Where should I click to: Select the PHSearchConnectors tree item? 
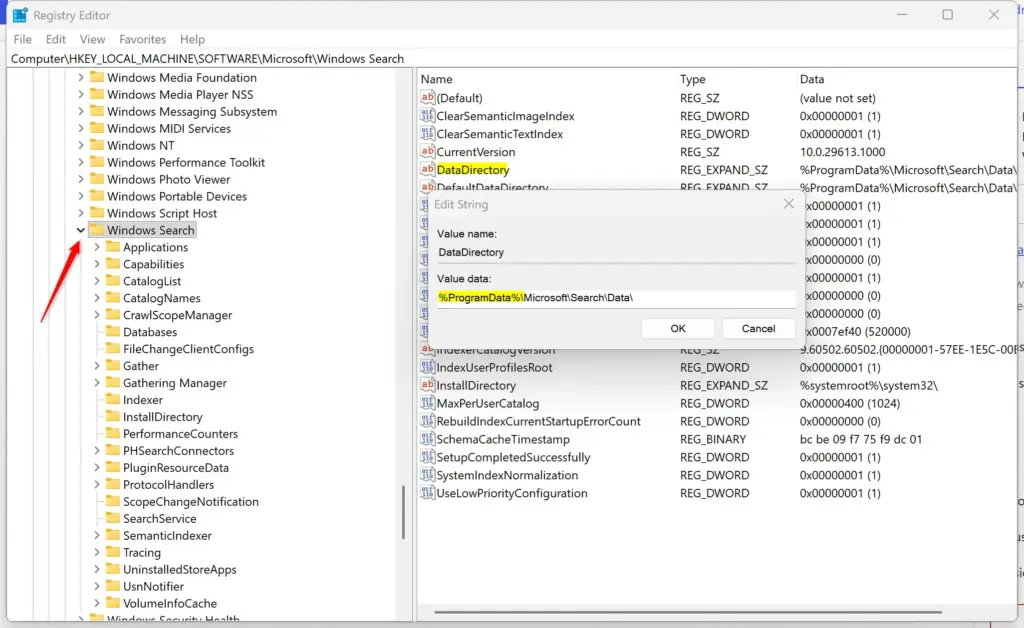(x=178, y=450)
